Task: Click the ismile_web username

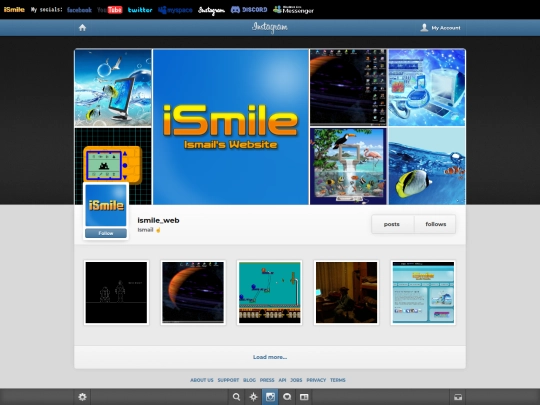Action: click(x=158, y=220)
